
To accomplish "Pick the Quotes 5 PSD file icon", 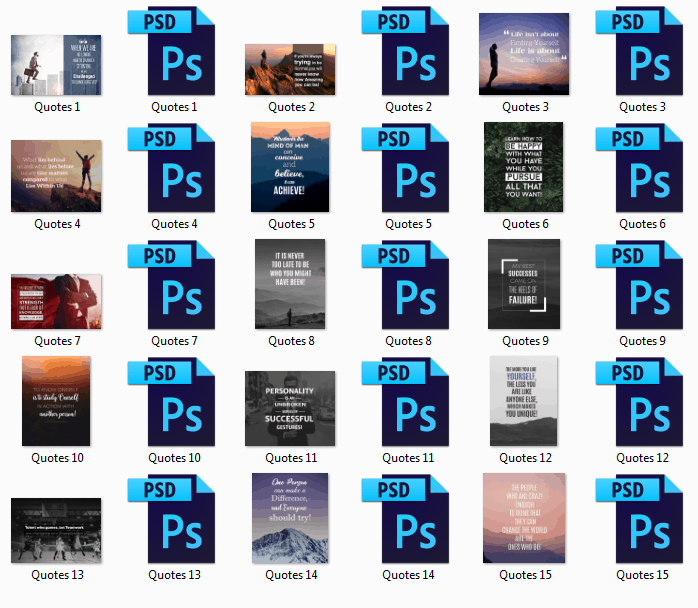I will coord(404,168).
